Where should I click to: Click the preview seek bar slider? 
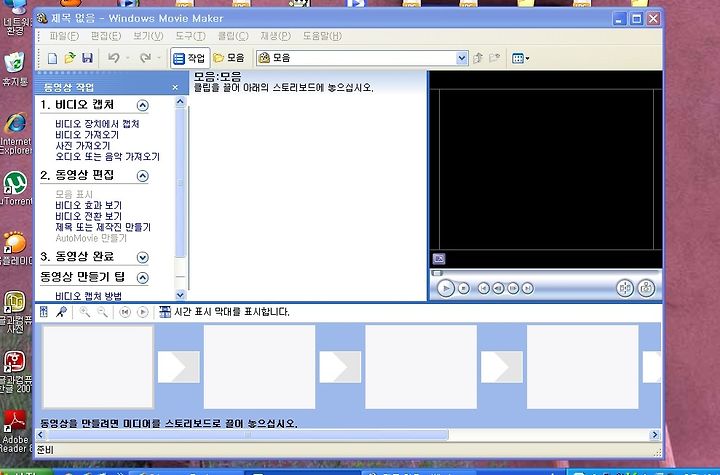point(437,273)
